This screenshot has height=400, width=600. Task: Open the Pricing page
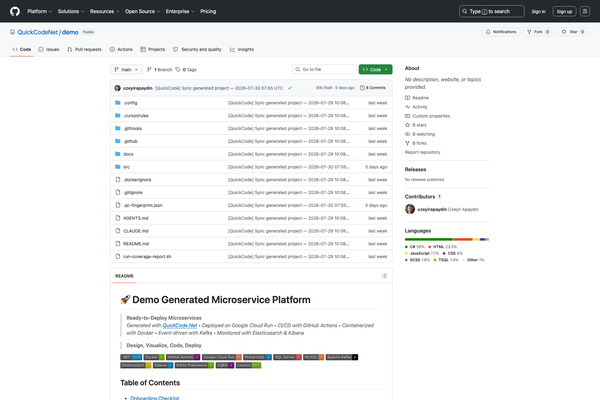208,11
